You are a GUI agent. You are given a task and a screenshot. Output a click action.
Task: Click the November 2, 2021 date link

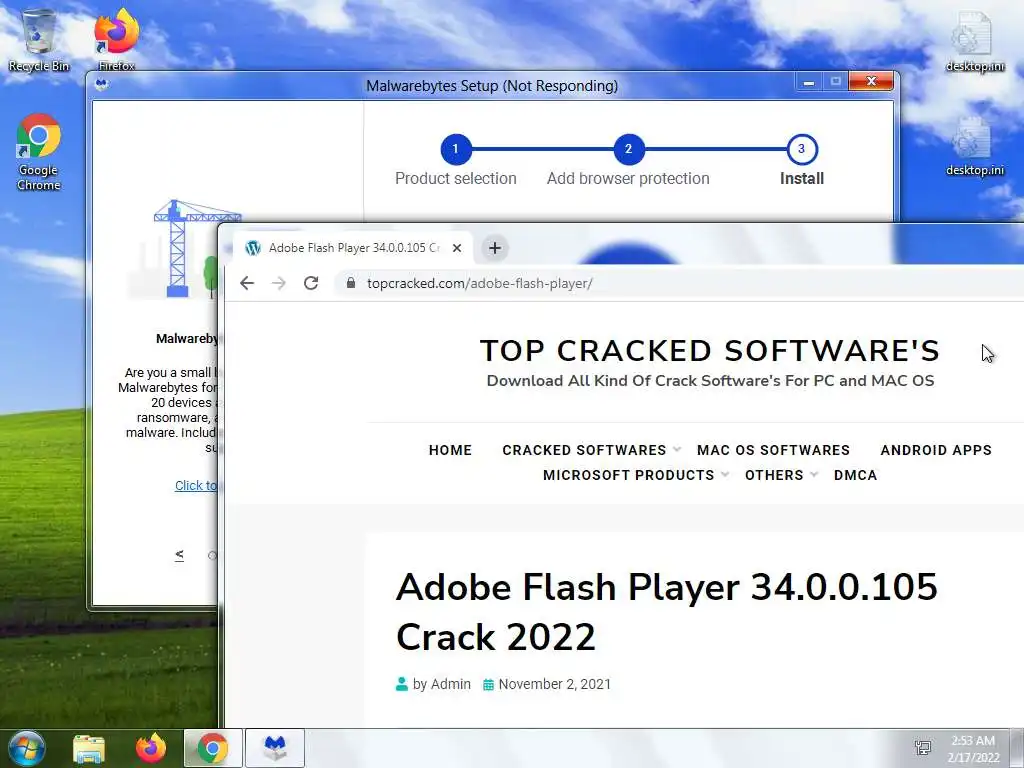tap(554, 684)
